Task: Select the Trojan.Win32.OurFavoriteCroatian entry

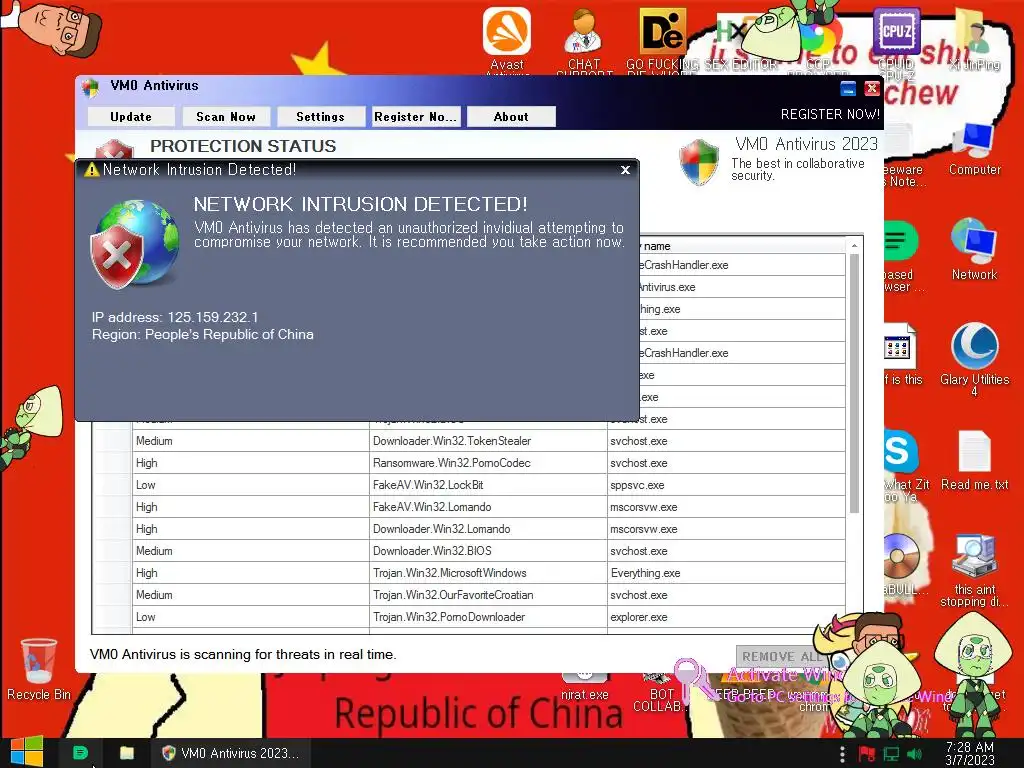Action: 488,595
